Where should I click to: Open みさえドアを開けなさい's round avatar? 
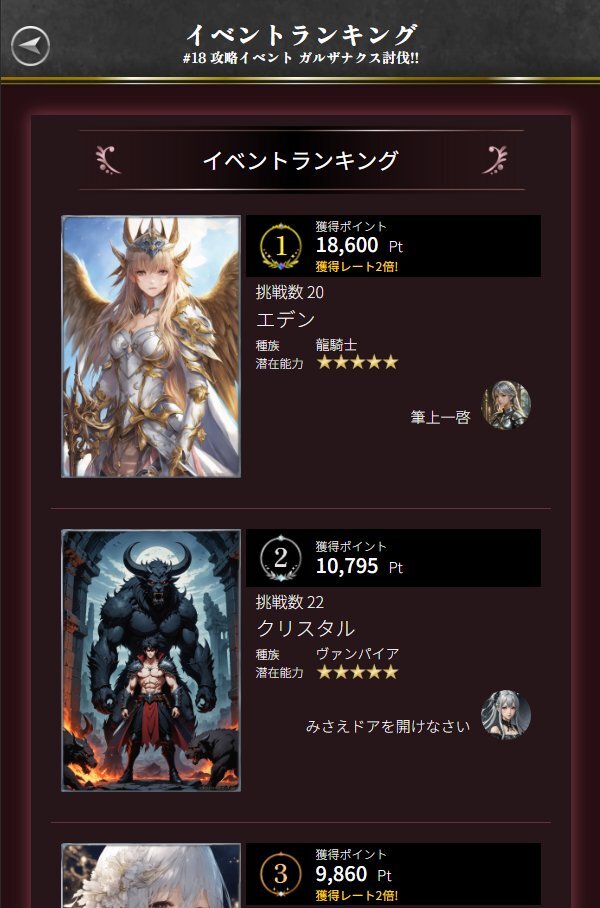[x=506, y=715]
